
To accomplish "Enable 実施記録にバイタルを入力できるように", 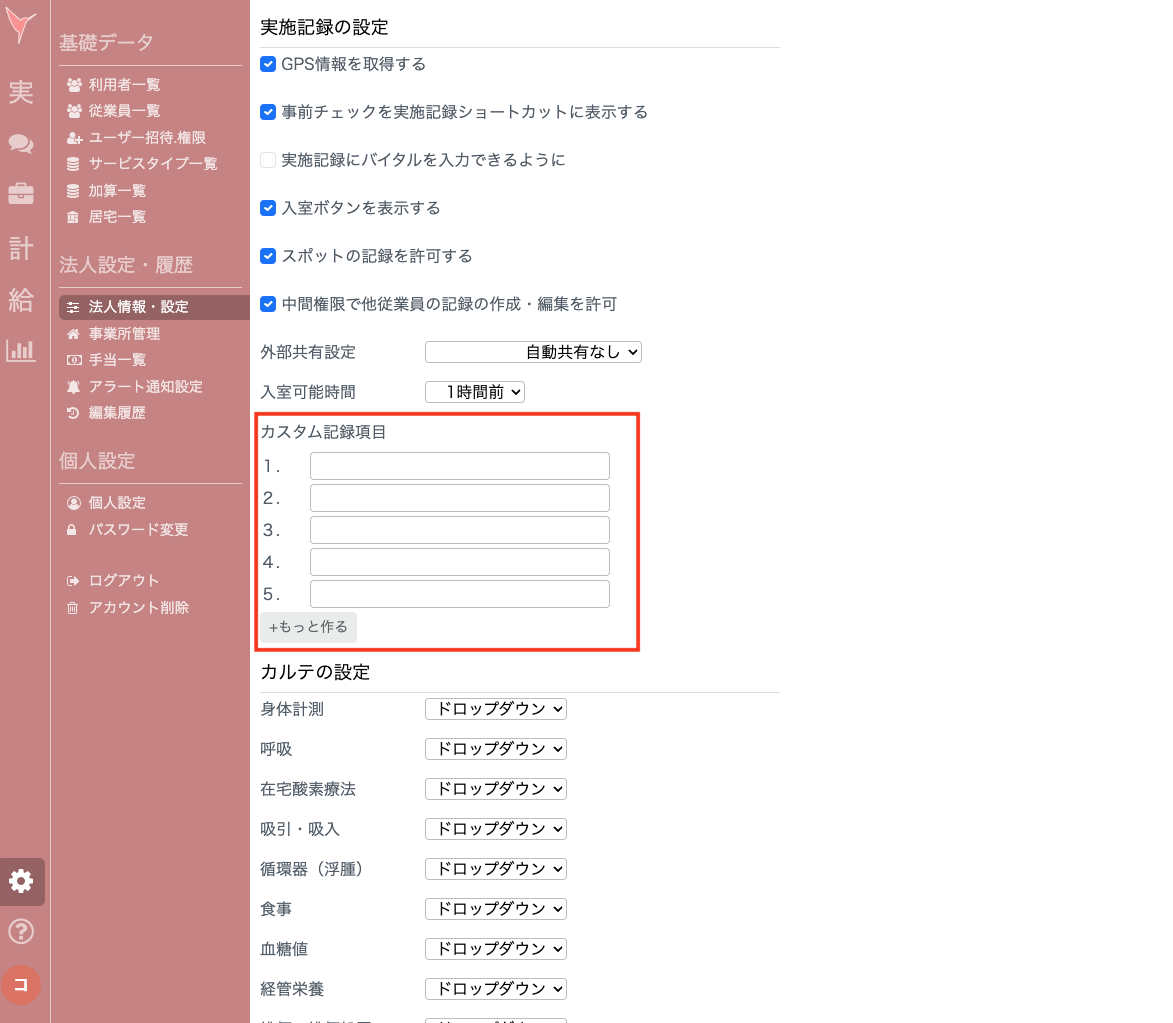I will (268, 160).
